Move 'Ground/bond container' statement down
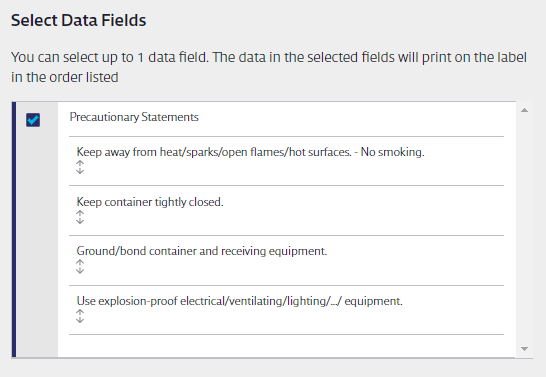This screenshot has height=377, width=546. [80, 270]
